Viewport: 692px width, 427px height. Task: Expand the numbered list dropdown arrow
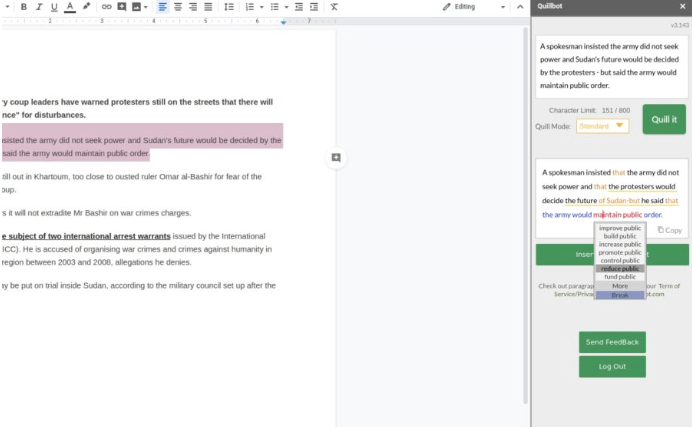pyautogui.click(x=262, y=7)
